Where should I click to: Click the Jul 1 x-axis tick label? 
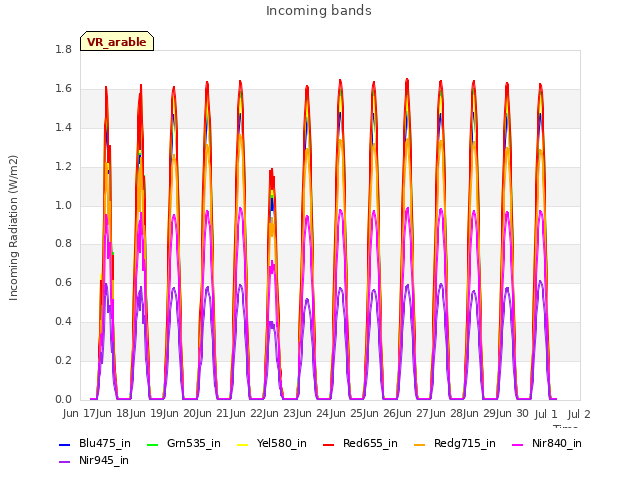point(546,414)
